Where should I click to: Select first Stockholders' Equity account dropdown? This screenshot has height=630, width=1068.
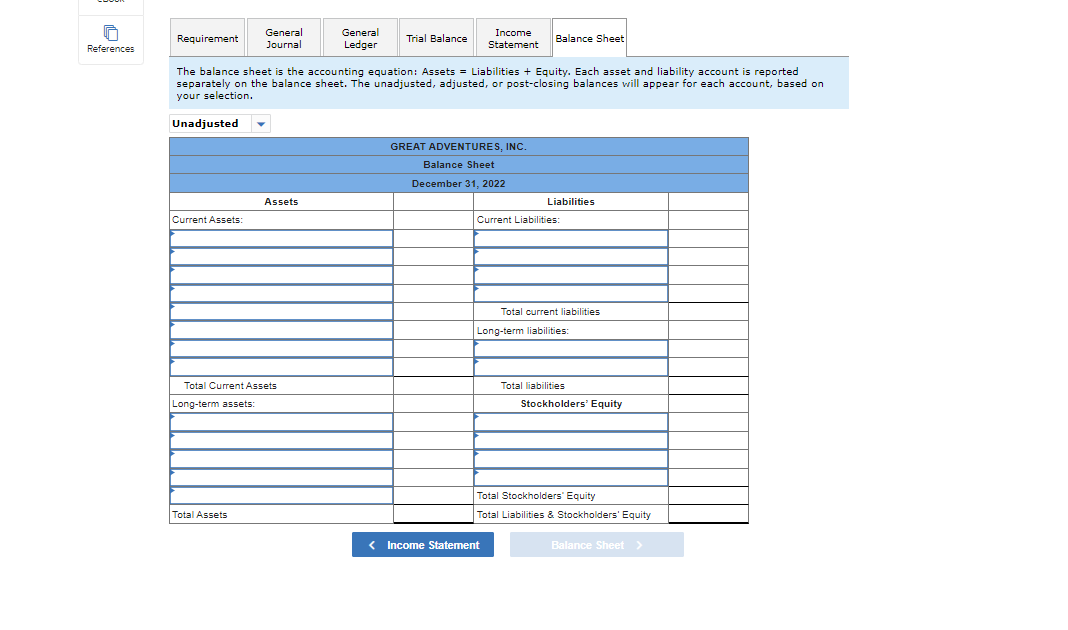571,422
